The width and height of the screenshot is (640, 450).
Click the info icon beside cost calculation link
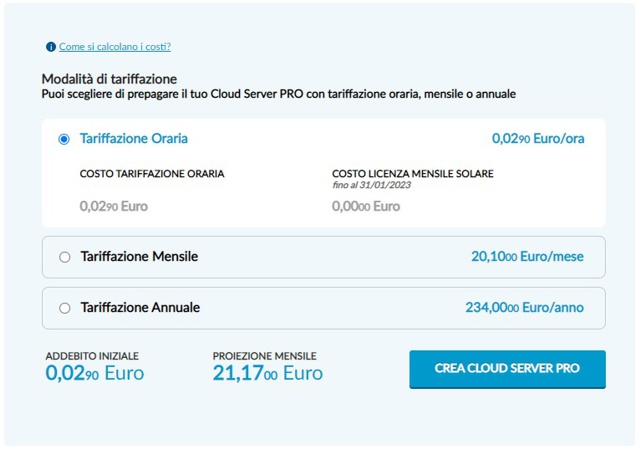pyautogui.click(x=51, y=47)
